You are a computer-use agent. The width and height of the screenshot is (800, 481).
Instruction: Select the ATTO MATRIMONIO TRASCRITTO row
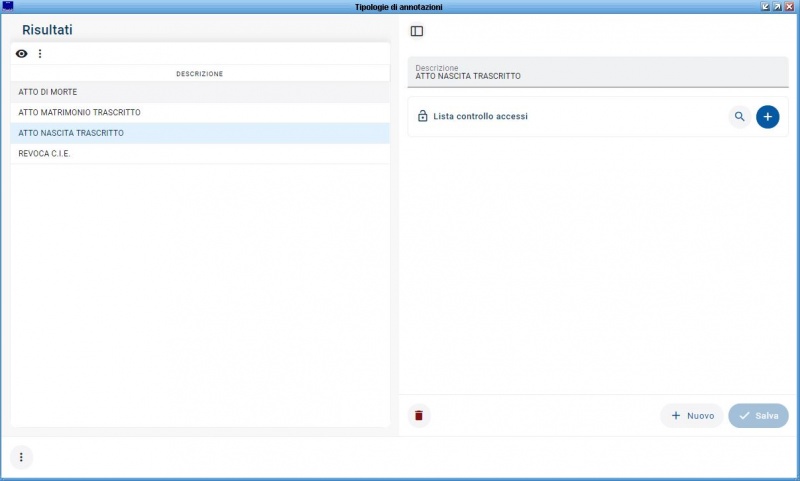(x=200, y=113)
